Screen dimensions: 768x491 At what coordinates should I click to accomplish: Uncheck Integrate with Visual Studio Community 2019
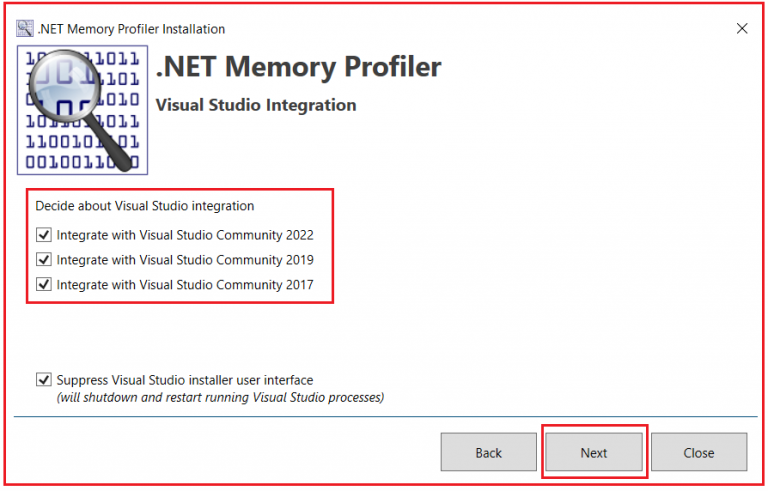point(44,259)
